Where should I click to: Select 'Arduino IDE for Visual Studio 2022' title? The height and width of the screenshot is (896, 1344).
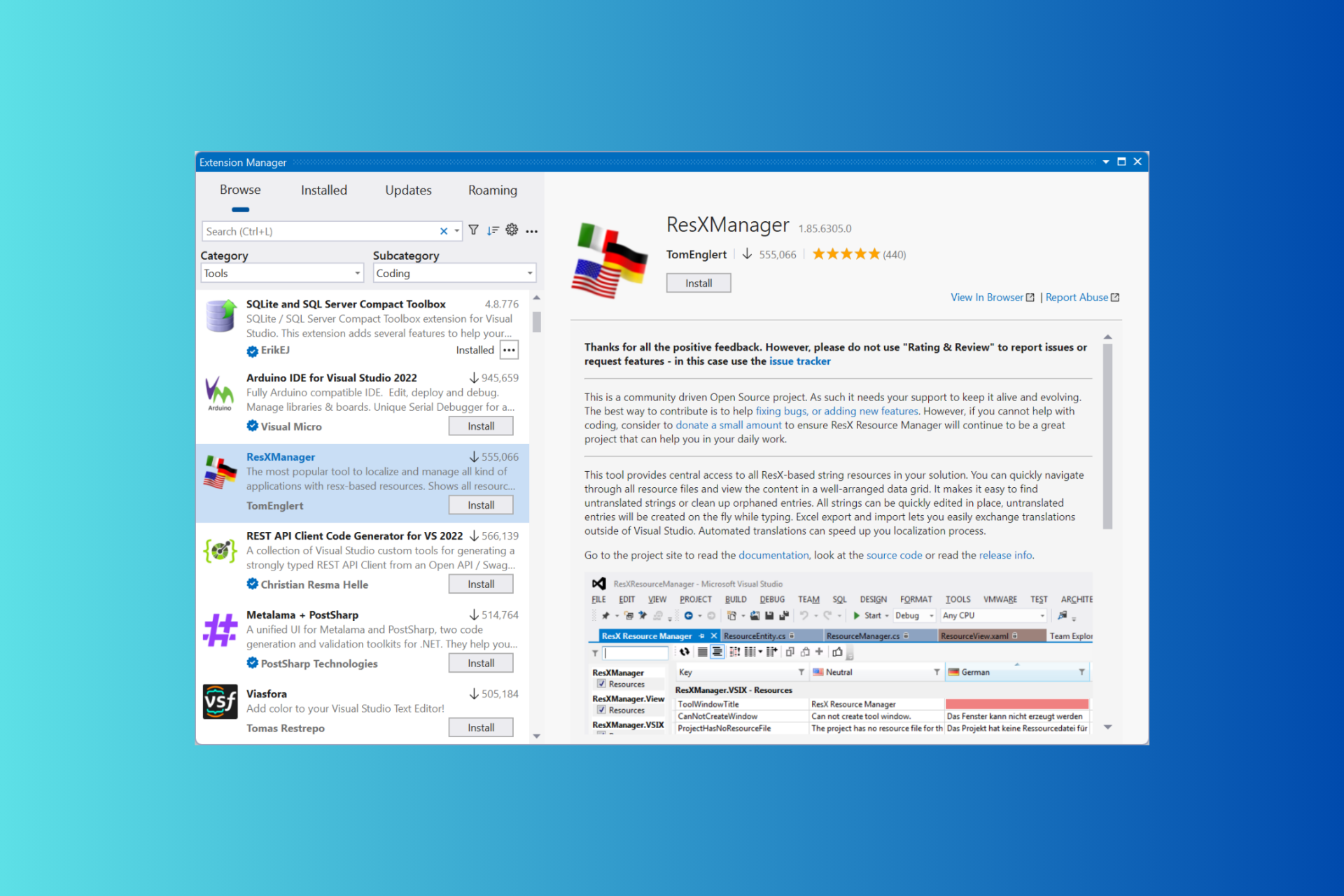[x=331, y=377]
